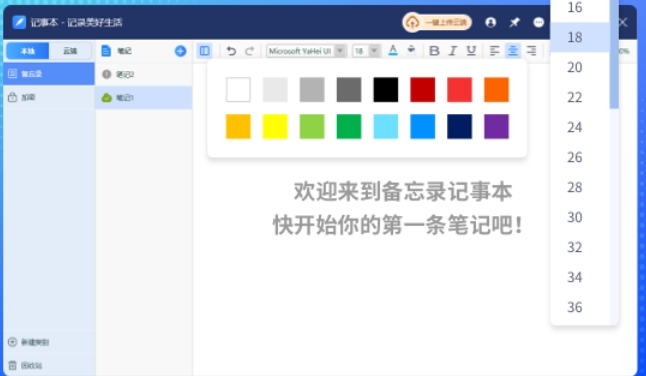
Task: Click the blue notes document icon
Action: click(x=106, y=51)
